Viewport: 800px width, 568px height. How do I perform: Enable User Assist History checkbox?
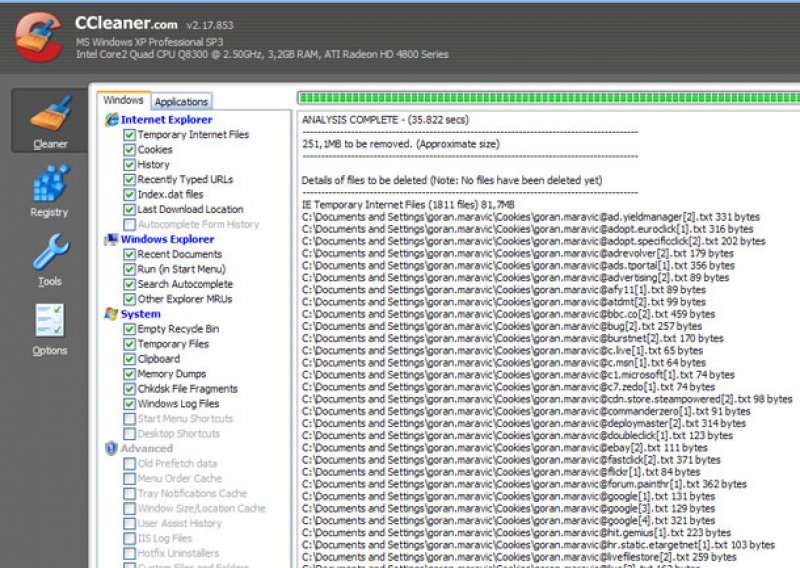click(130, 523)
